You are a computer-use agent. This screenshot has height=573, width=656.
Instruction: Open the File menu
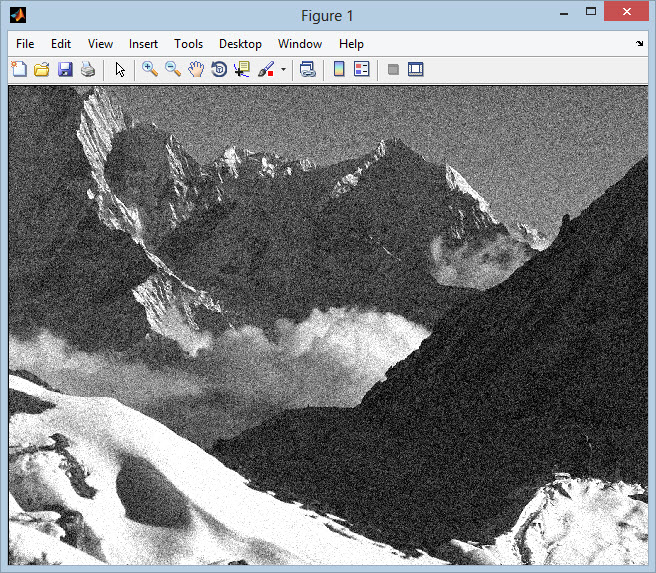coord(25,44)
